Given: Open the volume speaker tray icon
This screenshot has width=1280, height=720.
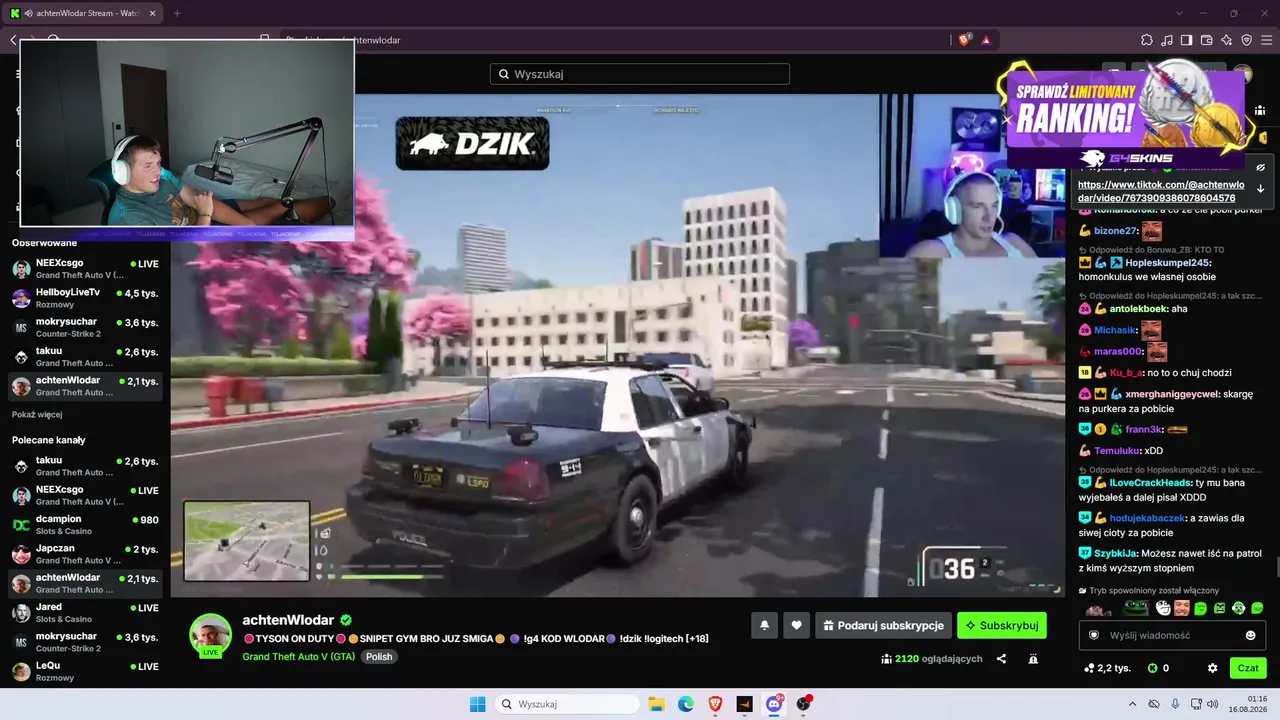Looking at the screenshot, I should click(1213, 704).
